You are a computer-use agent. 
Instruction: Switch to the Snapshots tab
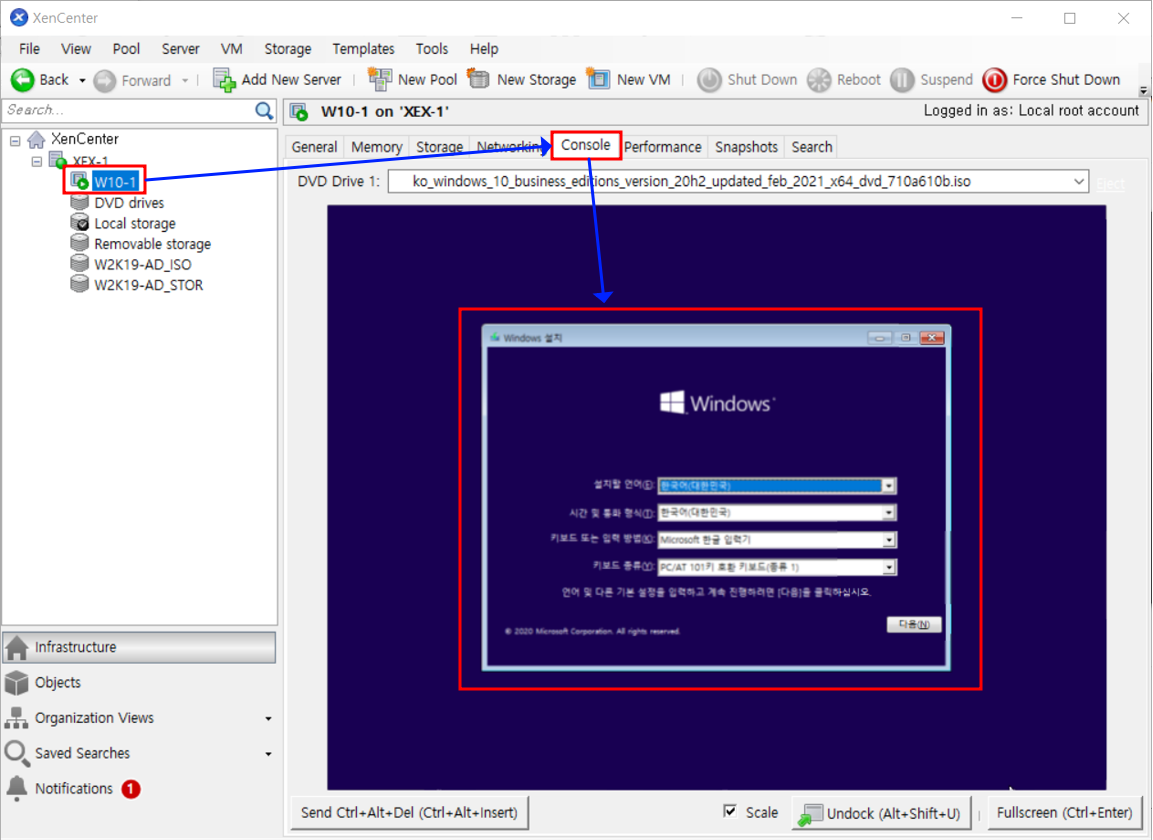pos(746,147)
